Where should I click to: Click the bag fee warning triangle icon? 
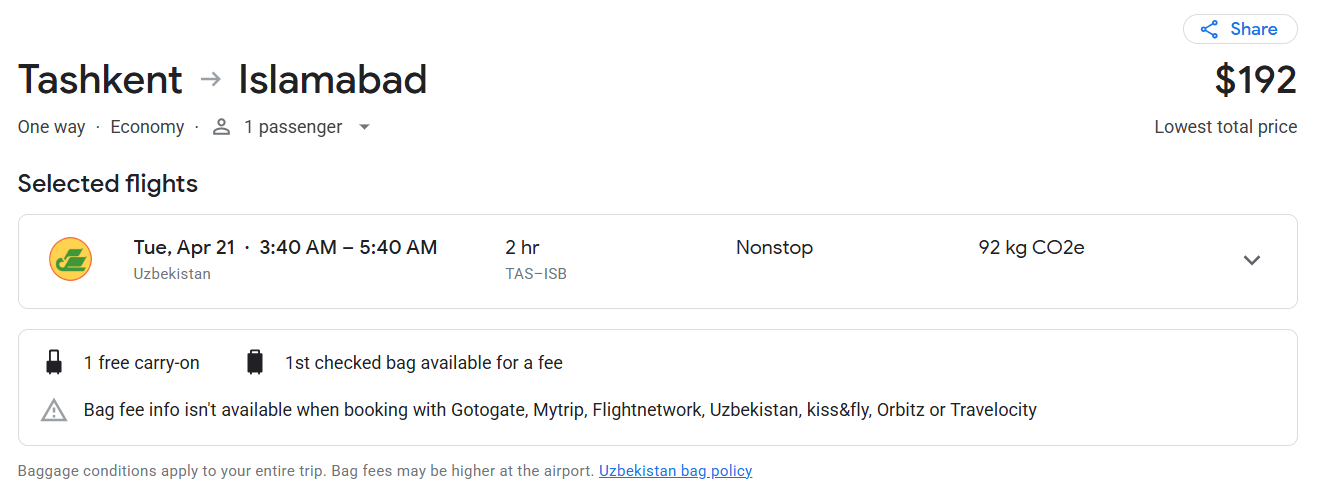click(54, 410)
